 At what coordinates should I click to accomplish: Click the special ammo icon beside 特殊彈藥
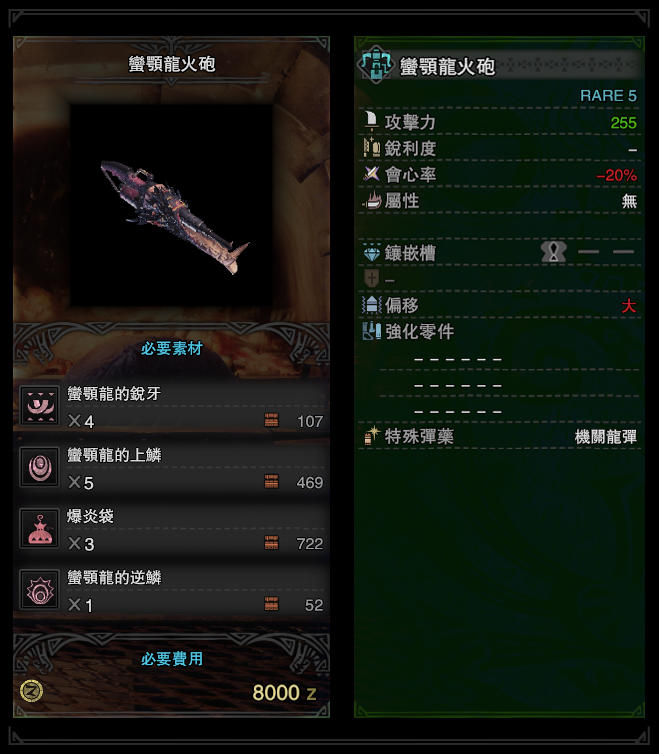point(371,436)
